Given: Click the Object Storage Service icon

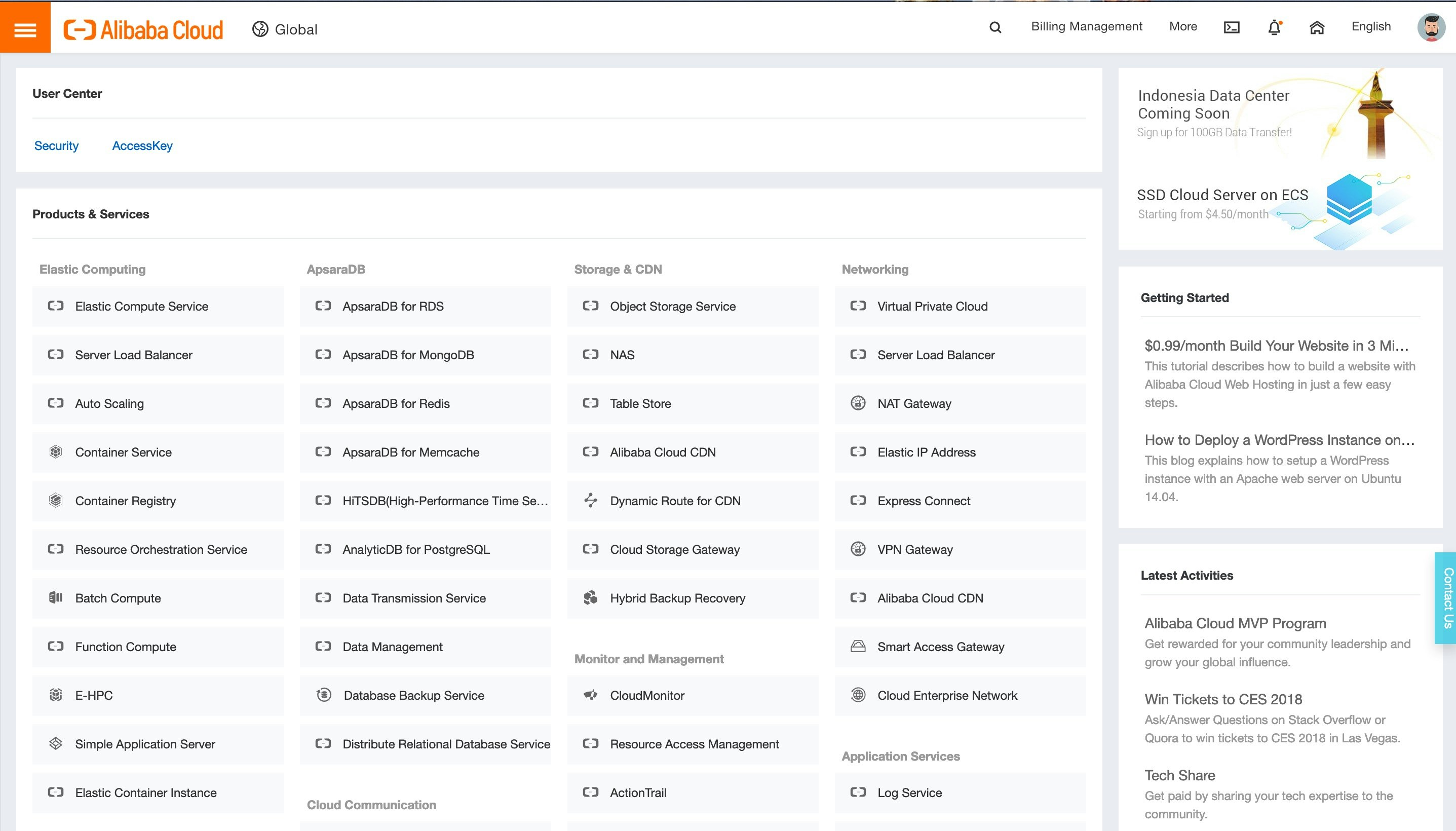Looking at the screenshot, I should tap(591, 306).
